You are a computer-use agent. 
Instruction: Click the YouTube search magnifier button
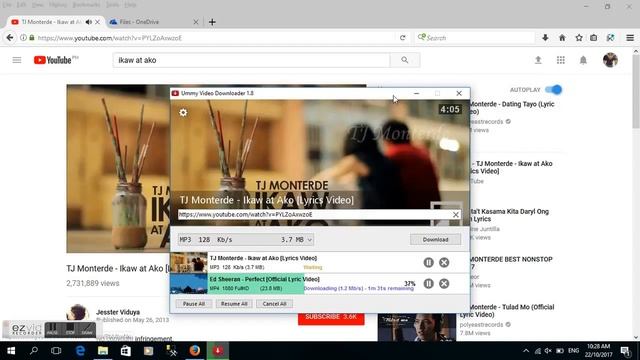coord(404,60)
